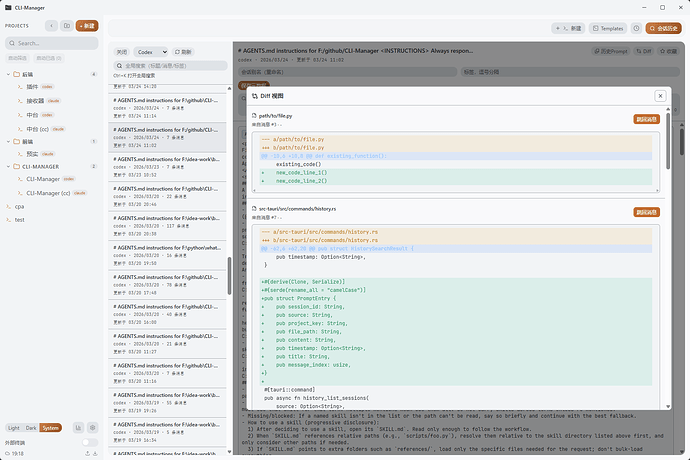Collapse the 前端 folder

pyautogui.click(x=8, y=142)
